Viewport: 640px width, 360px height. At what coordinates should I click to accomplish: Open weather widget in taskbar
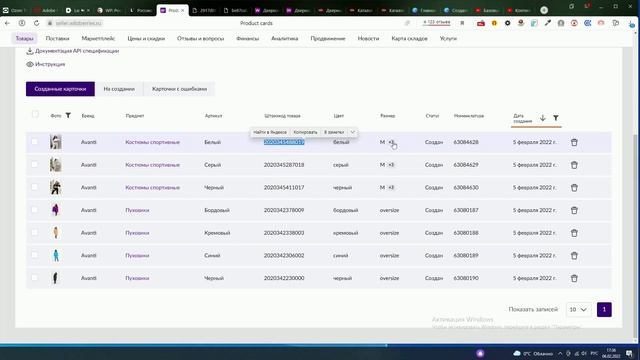533,353
